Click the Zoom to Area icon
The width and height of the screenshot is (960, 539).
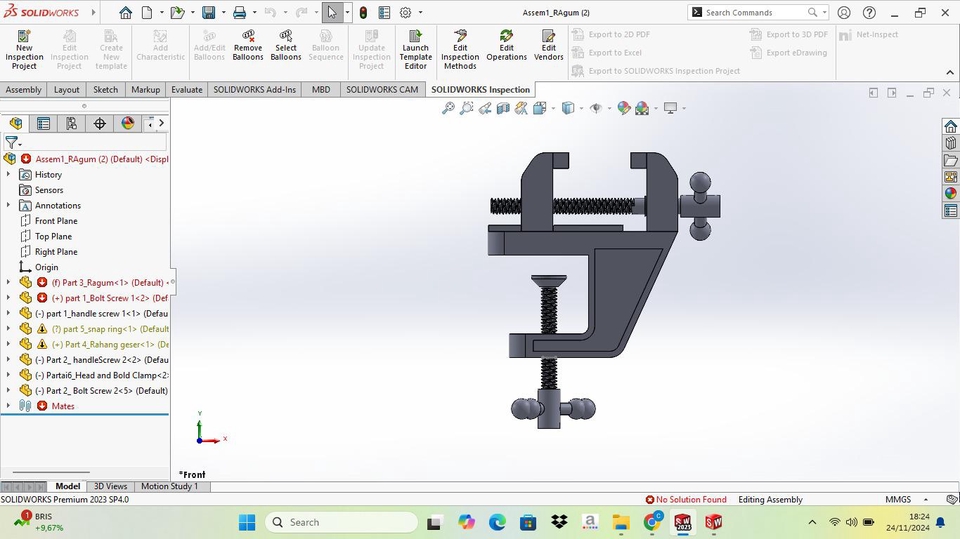coord(467,108)
